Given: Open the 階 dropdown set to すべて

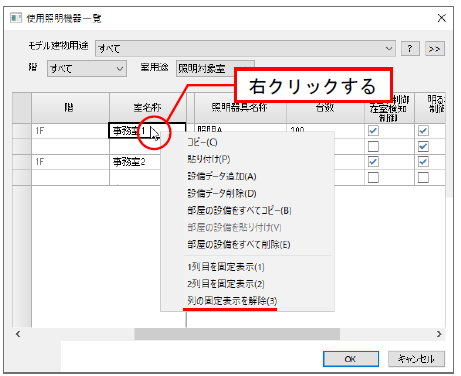Looking at the screenshot, I should tap(87, 69).
